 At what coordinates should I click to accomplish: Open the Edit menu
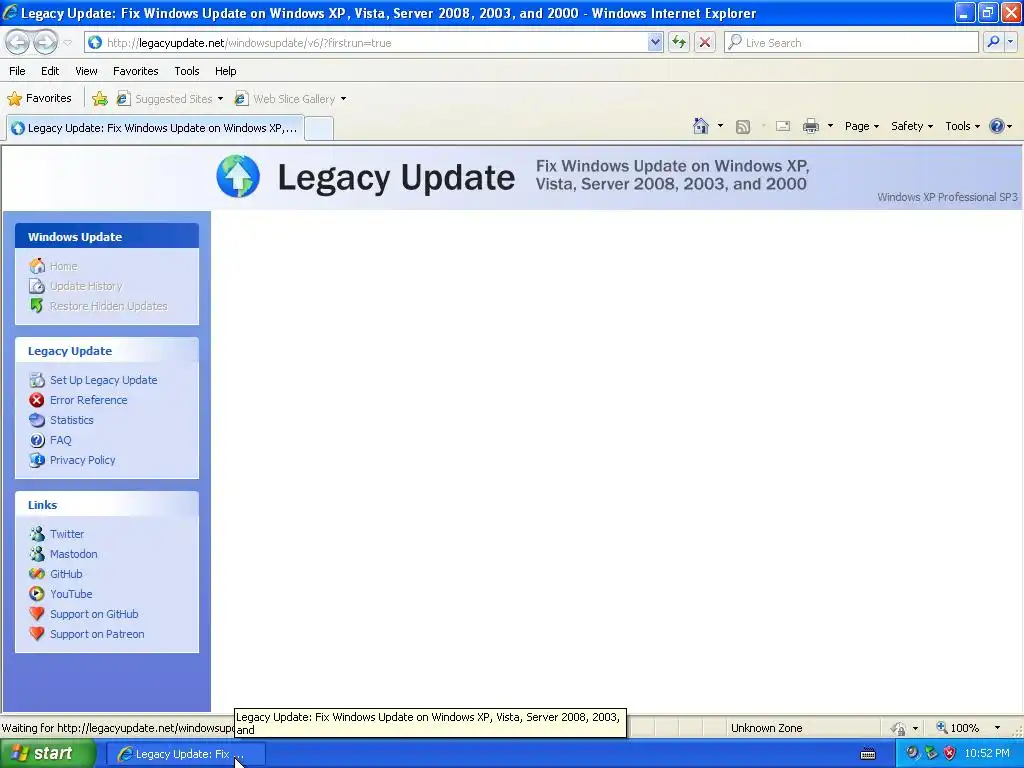point(50,71)
